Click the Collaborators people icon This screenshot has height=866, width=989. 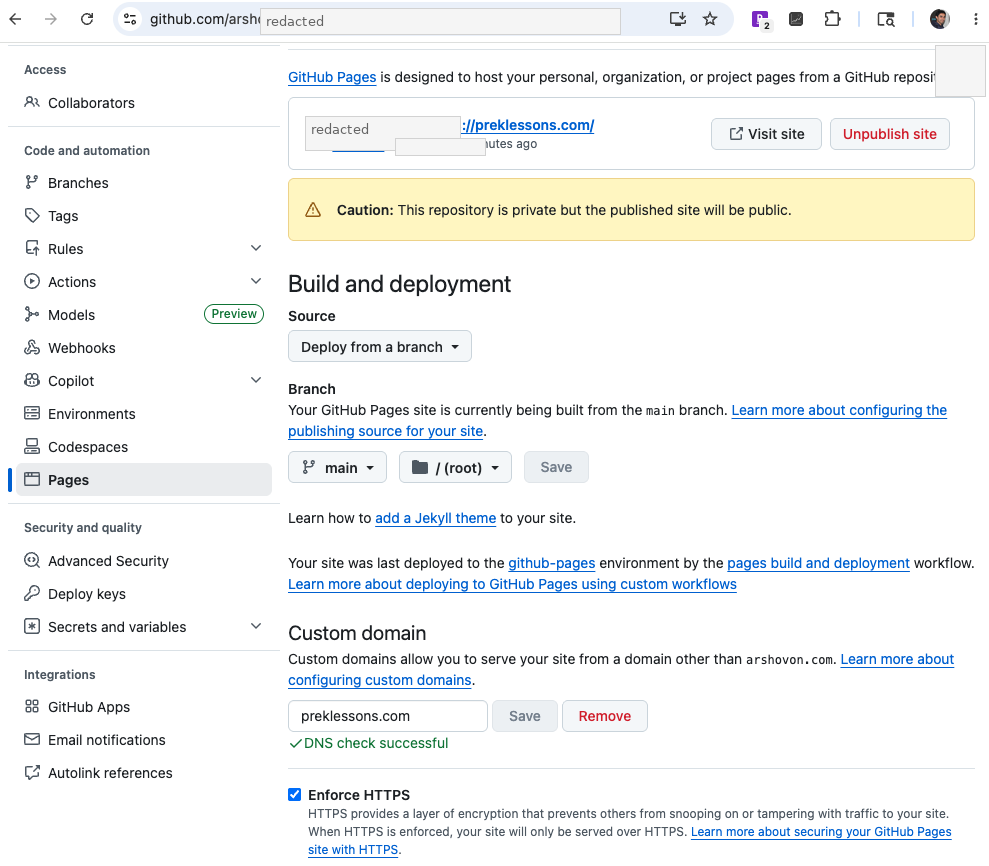click(x=32, y=102)
